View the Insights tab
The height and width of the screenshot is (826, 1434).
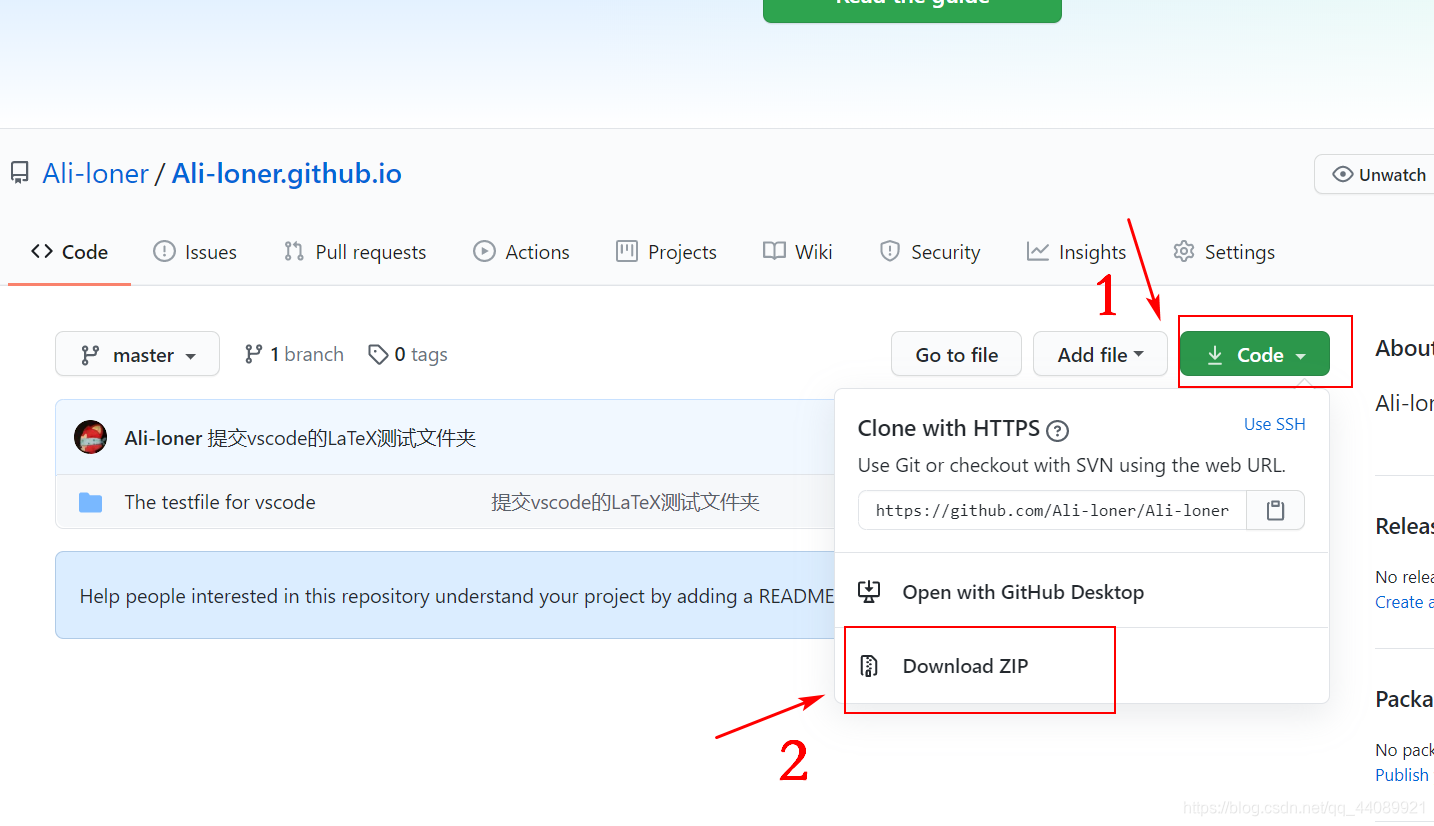[1077, 252]
